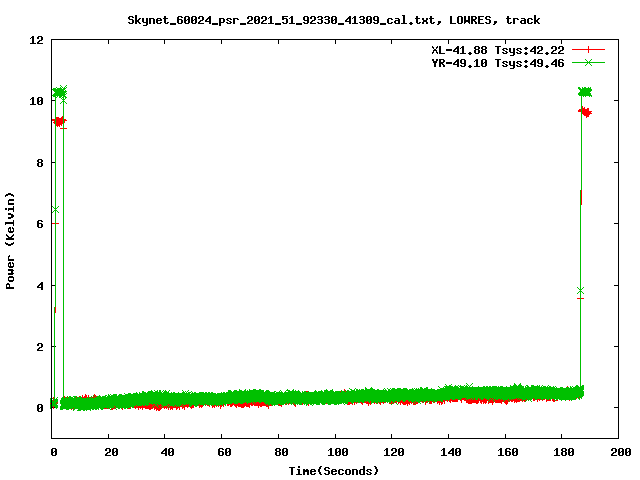The height and width of the screenshot is (480, 640).
Task: Click the red data cluster at the right end
Action: click(585, 112)
